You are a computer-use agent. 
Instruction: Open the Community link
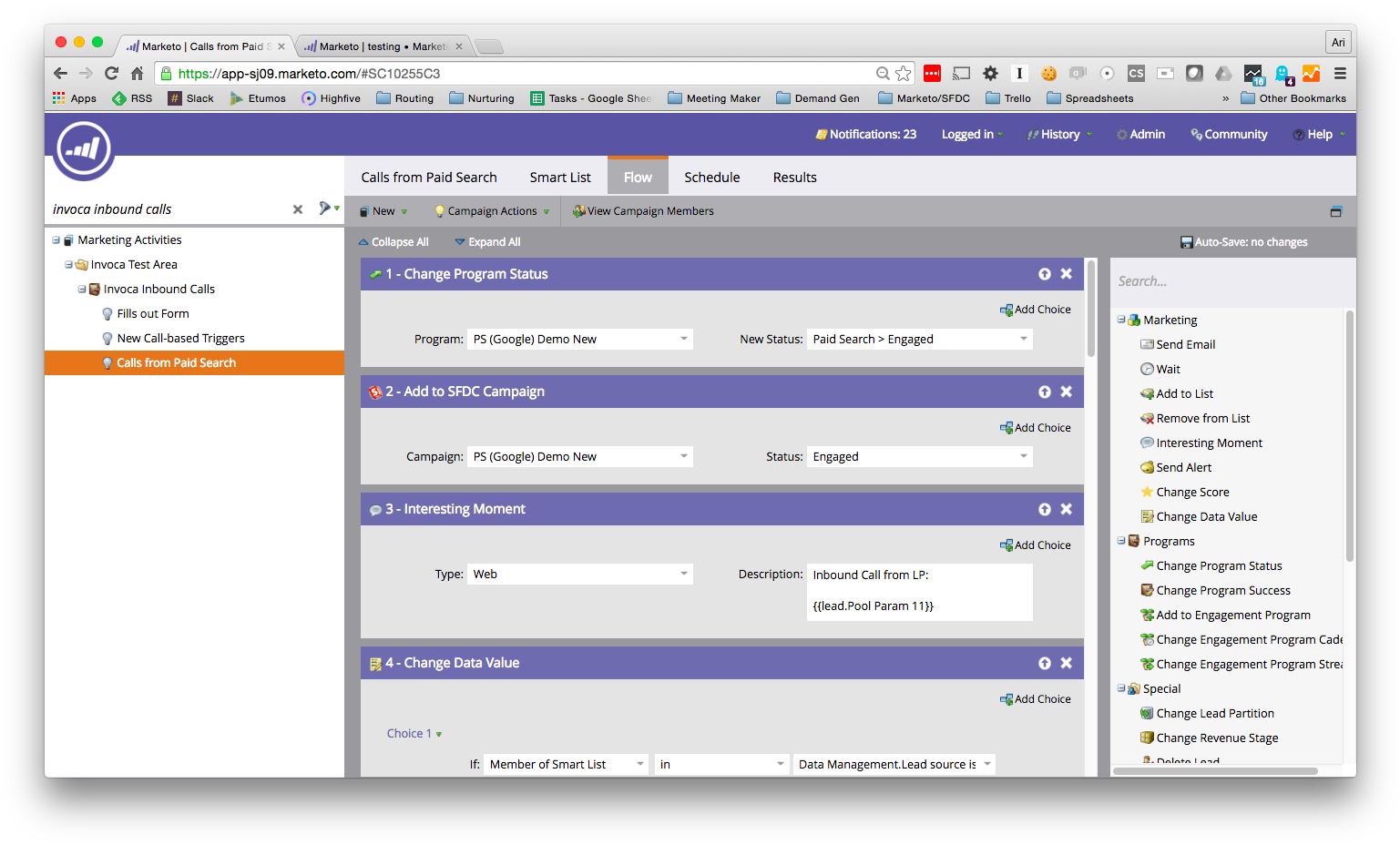tap(1230, 134)
